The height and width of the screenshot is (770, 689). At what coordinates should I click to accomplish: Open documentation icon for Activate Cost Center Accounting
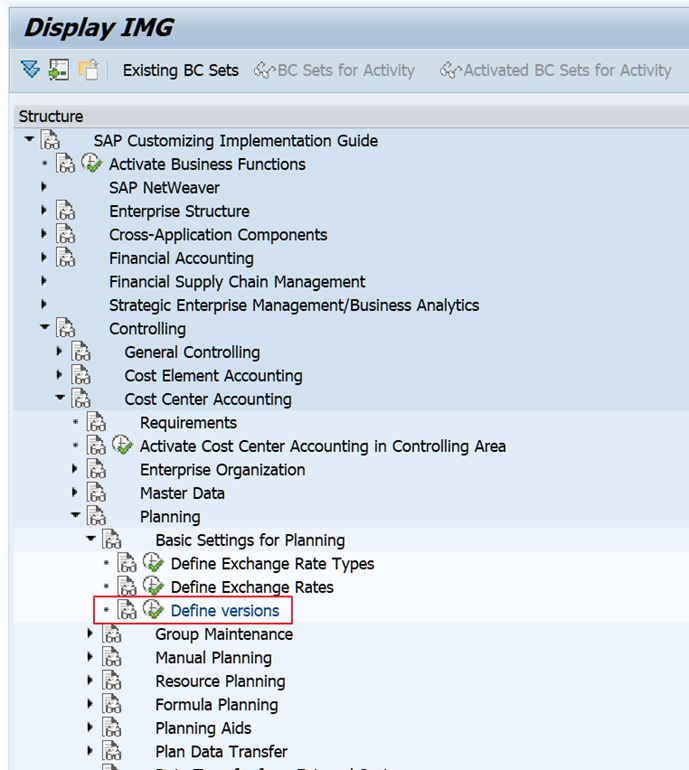coord(96,445)
